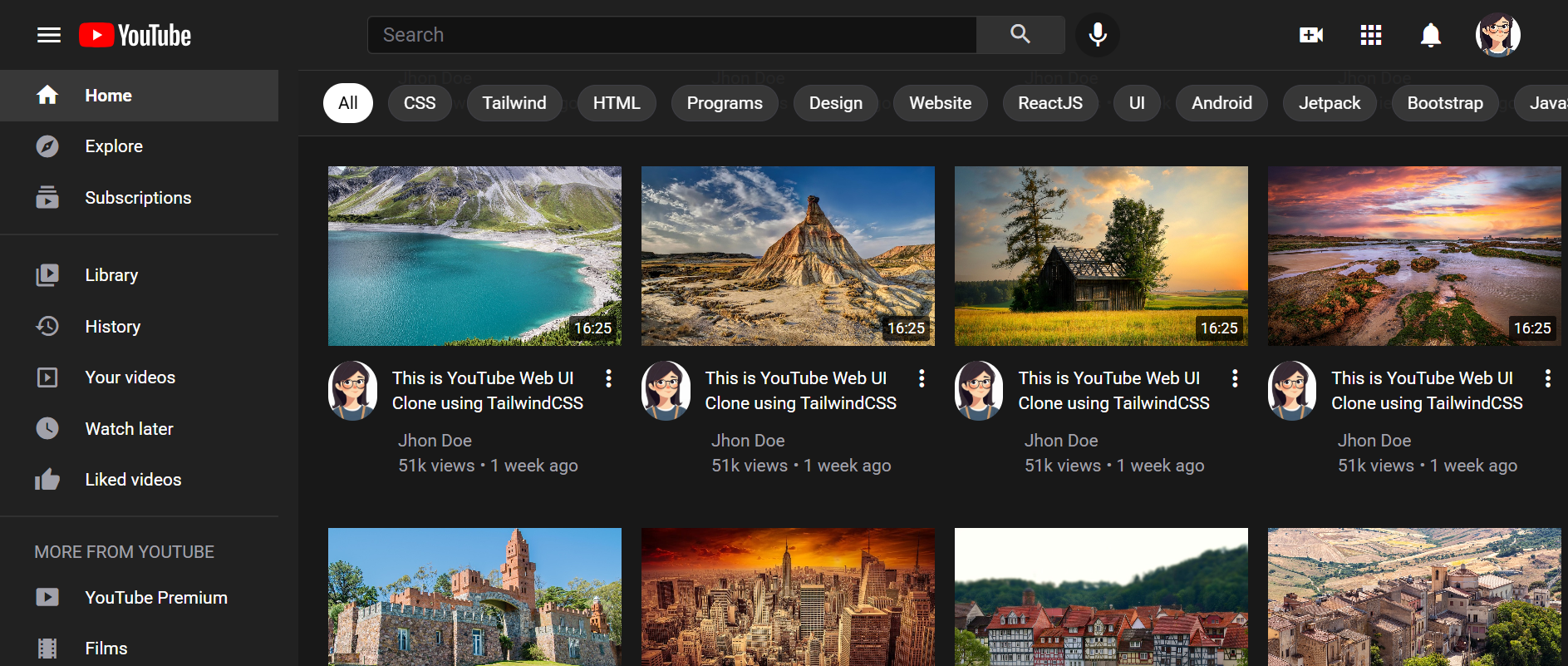Start voice search with microphone icon

(1098, 34)
